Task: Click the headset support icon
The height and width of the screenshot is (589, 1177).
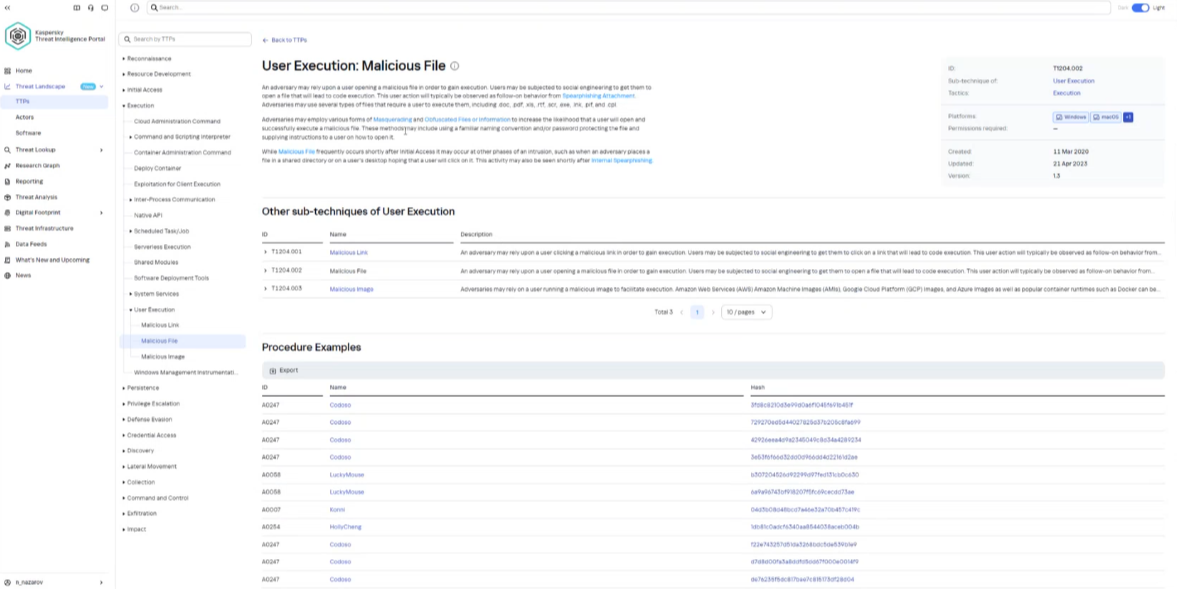Action: pyautogui.click(x=91, y=8)
